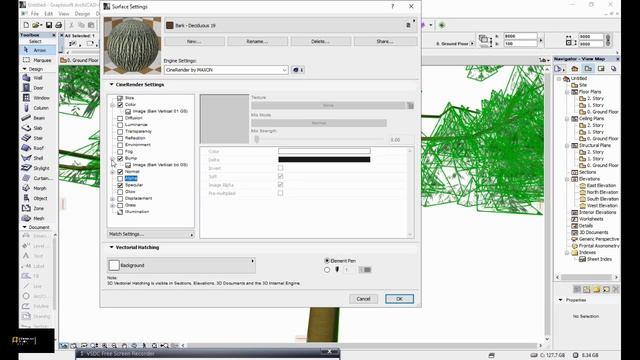Viewport: 640px width, 360px height.
Task: Click the New document toolbar icon
Action: (26, 25)
